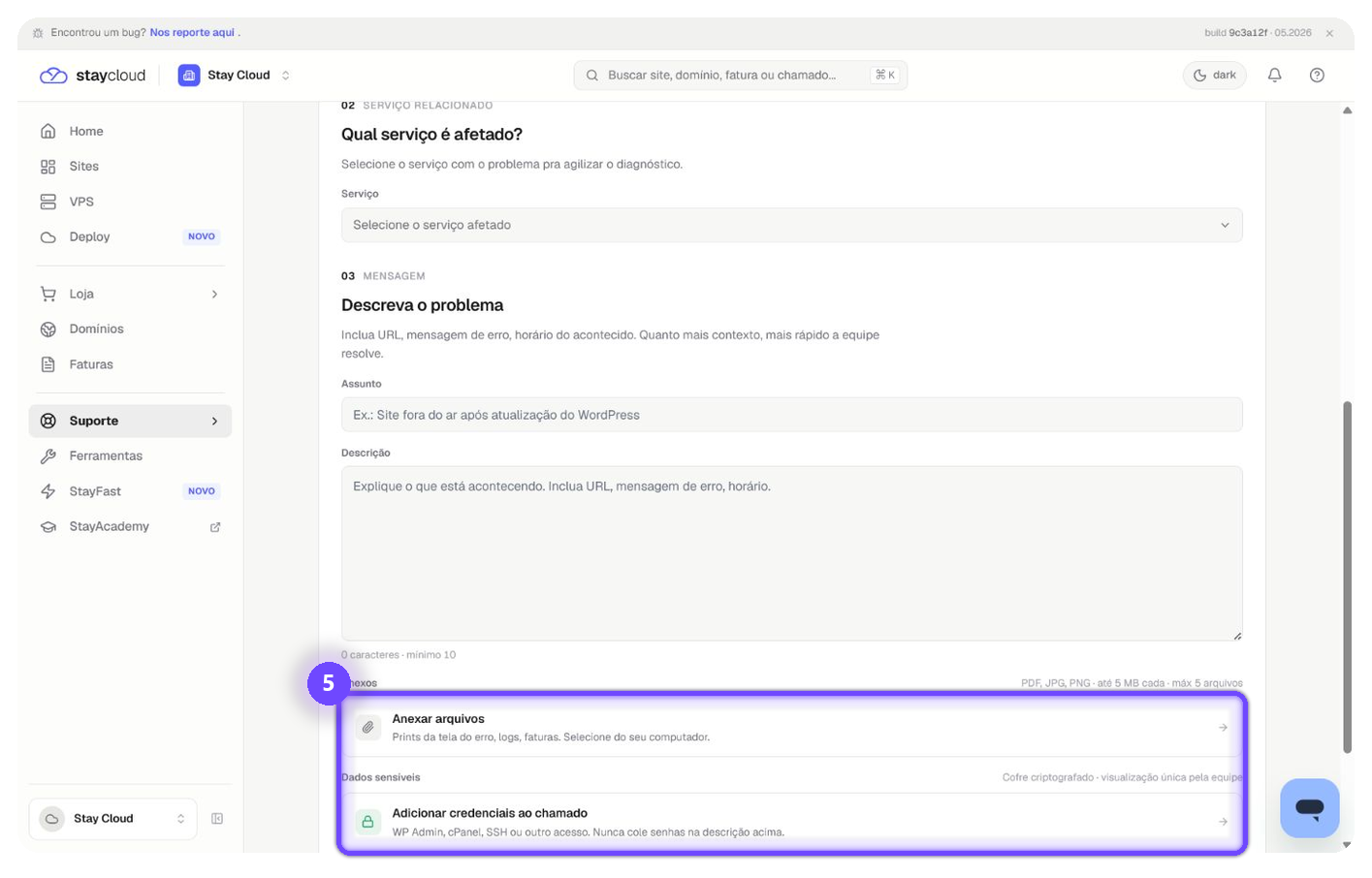
Task: Click the NOVO badge beside Deploy
Action: 202,236
